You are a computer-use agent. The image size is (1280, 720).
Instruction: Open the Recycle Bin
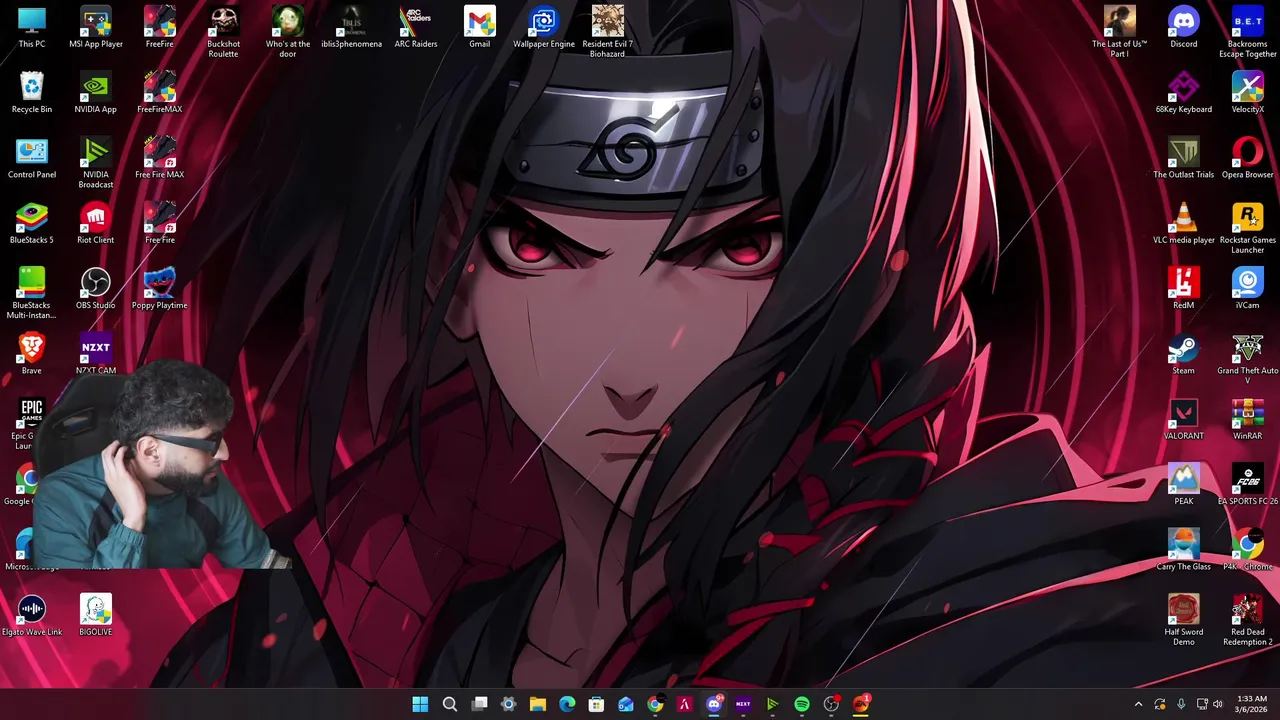coord(32,92)
